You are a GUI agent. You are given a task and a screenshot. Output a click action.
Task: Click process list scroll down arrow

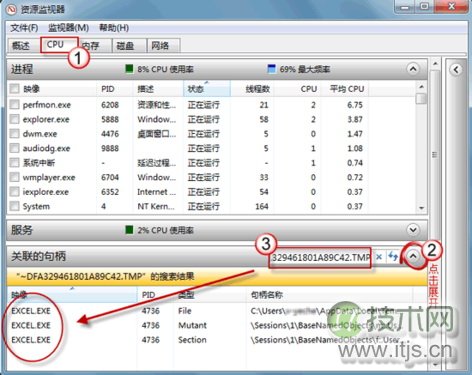pos(421,208)
